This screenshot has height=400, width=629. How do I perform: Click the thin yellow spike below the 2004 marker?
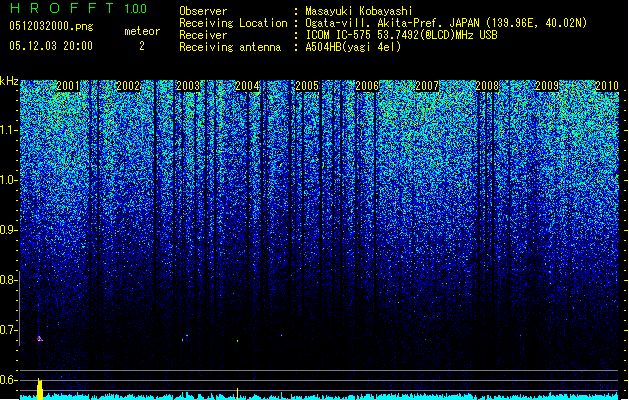(237, 394)
